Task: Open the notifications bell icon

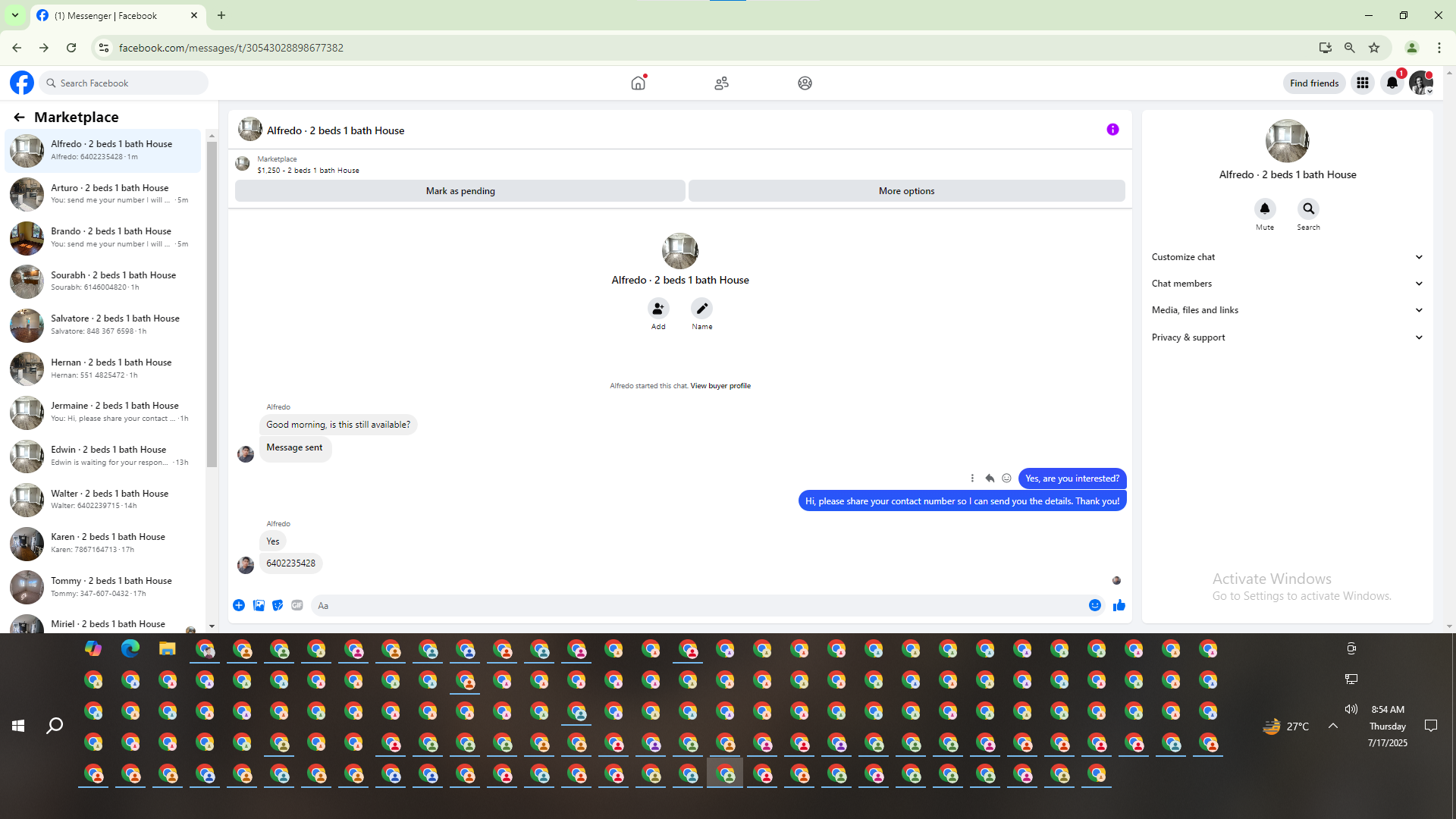Action: point(1392,83)
